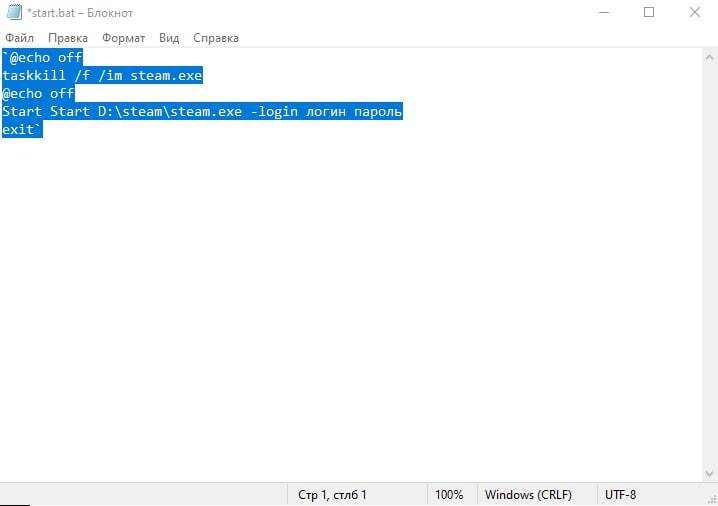
Task: Open the Правка menu
Action: (68, 38)
